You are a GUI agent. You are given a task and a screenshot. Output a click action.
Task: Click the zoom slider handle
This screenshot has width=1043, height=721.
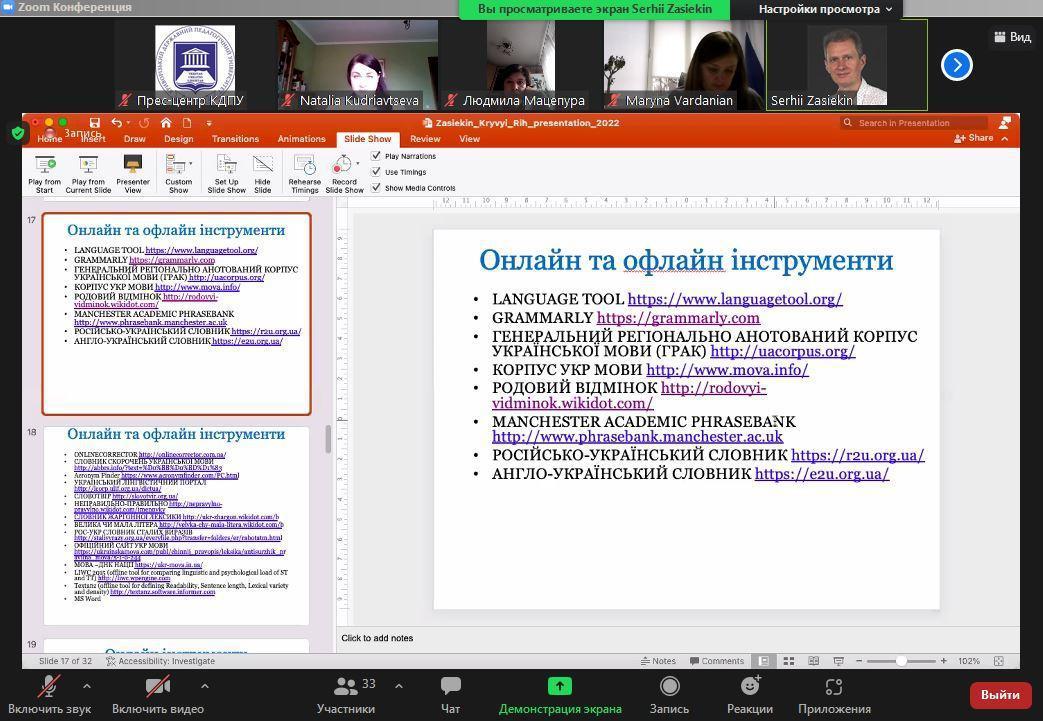tap(901, 660)
